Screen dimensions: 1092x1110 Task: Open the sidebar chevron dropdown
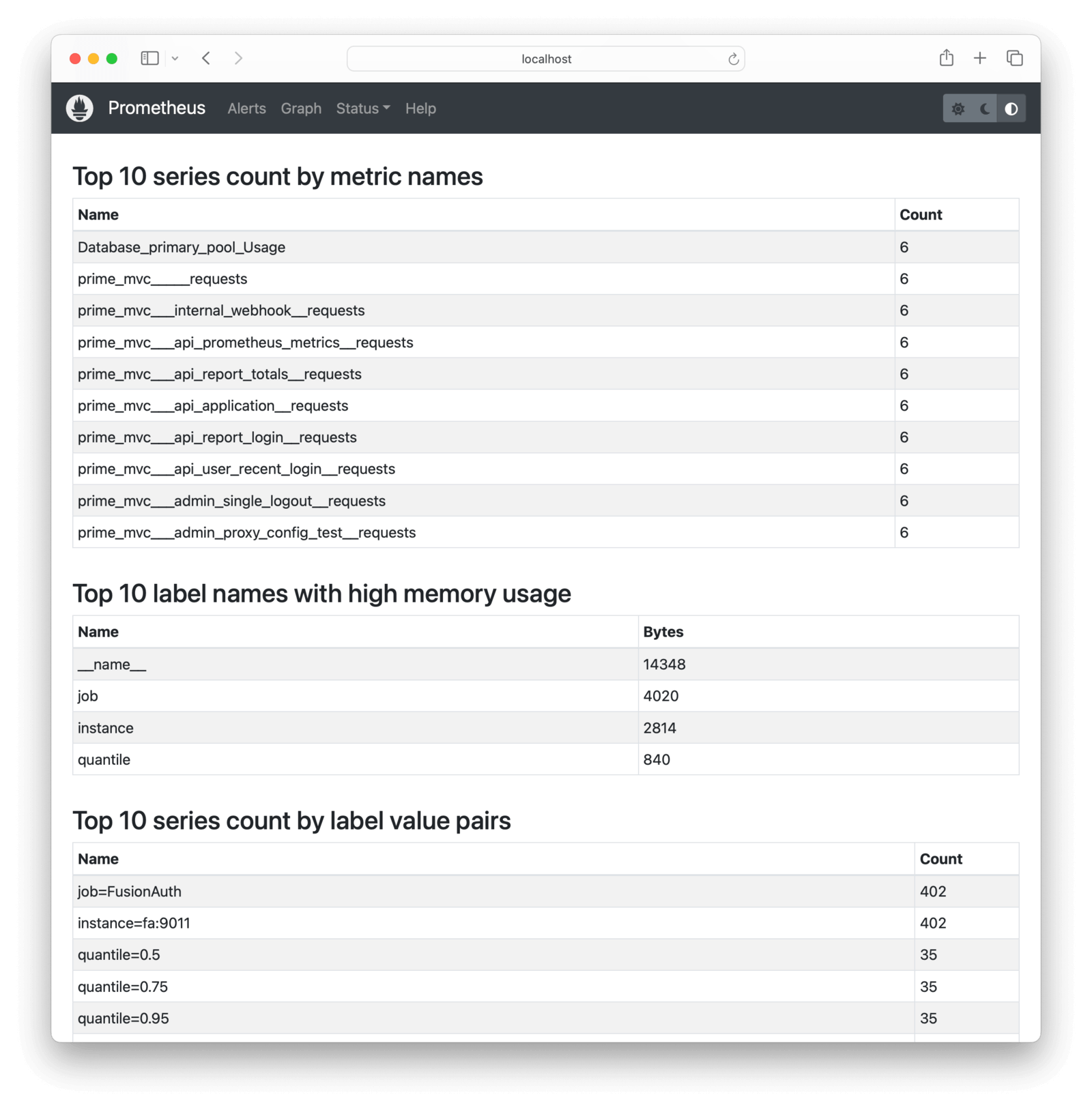click(x=175, y=58)
